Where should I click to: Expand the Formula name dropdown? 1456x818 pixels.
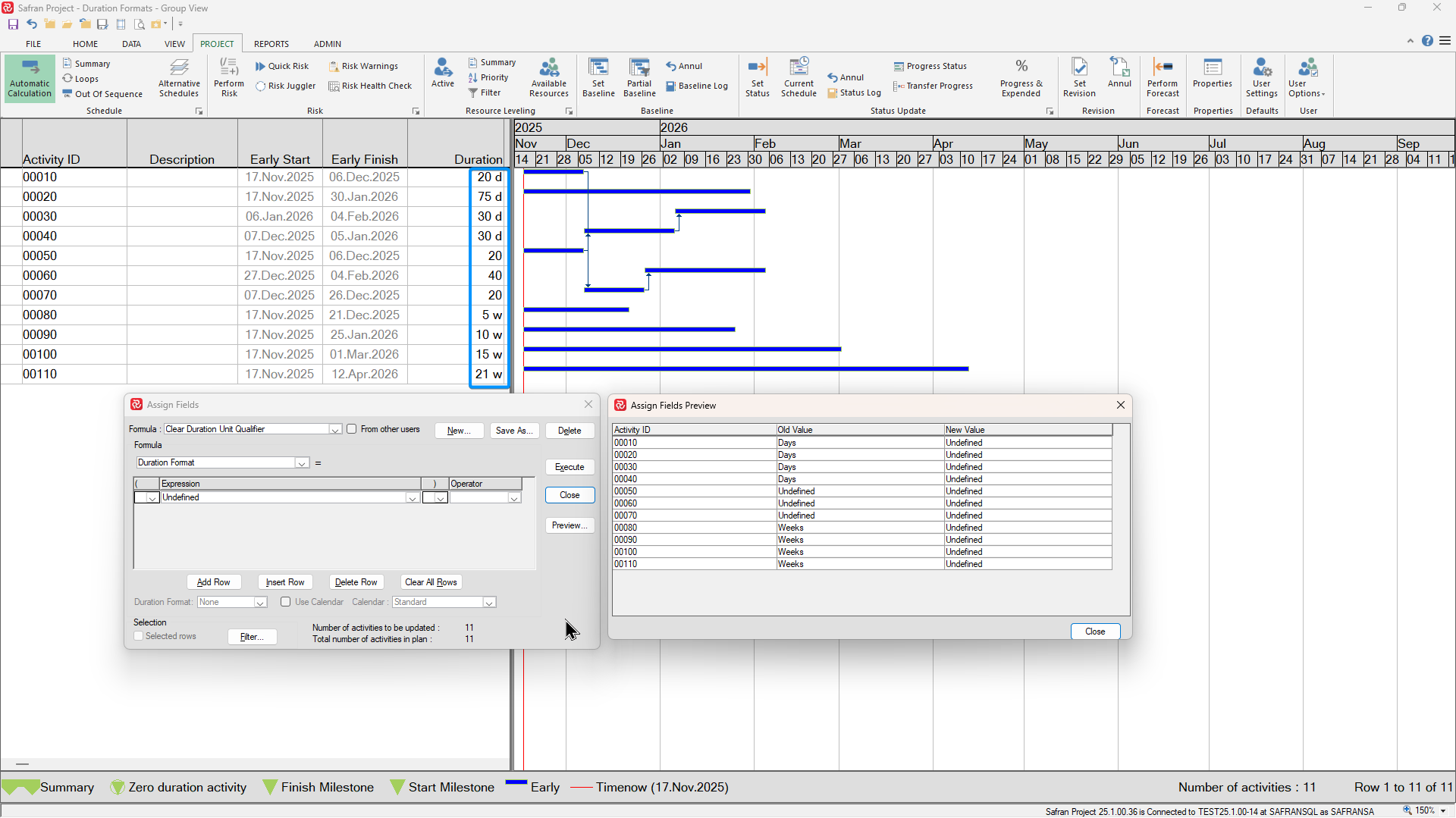coord(334,430)
